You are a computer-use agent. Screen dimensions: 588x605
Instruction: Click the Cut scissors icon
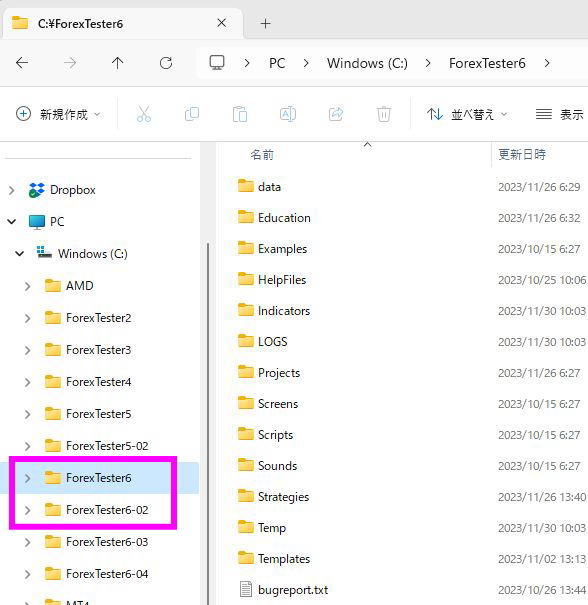tap(144, 114)
